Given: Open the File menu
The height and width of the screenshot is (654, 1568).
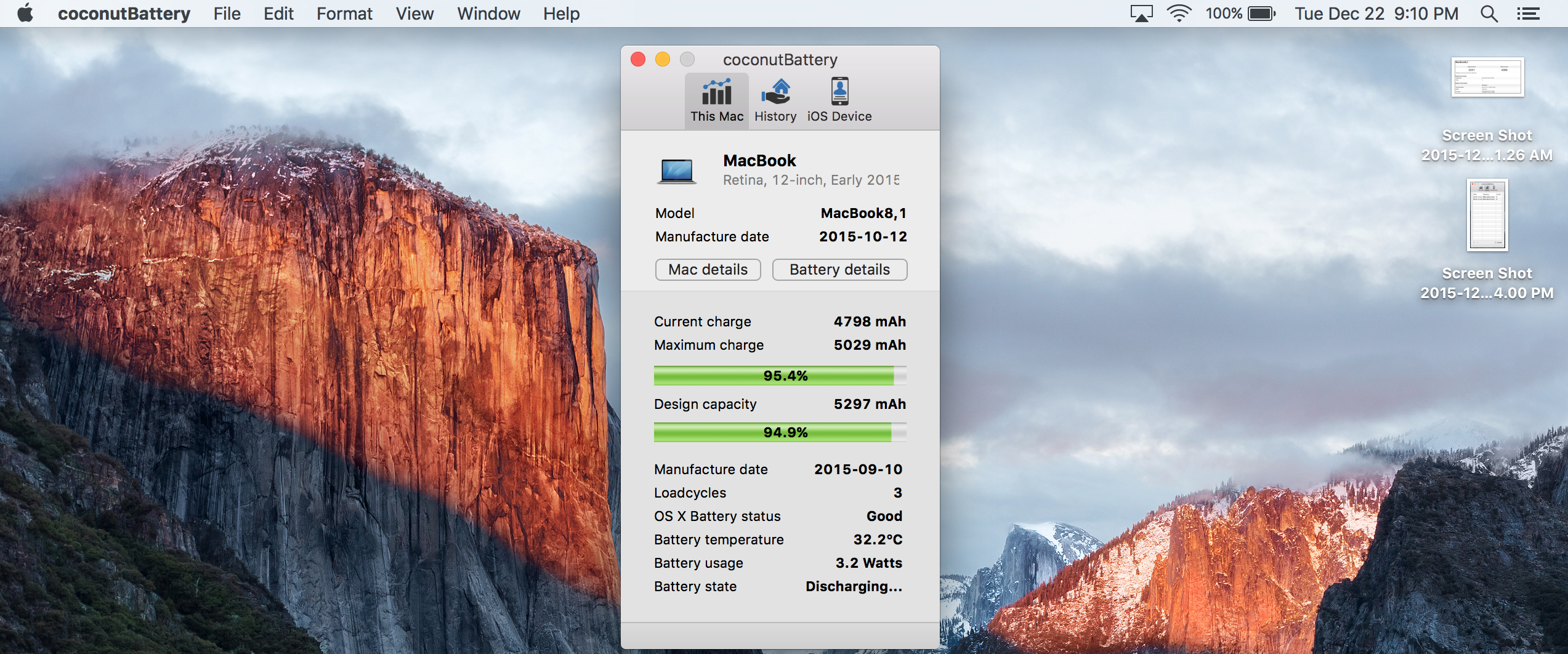Looking at the screenshot, I should coord(227,14).
